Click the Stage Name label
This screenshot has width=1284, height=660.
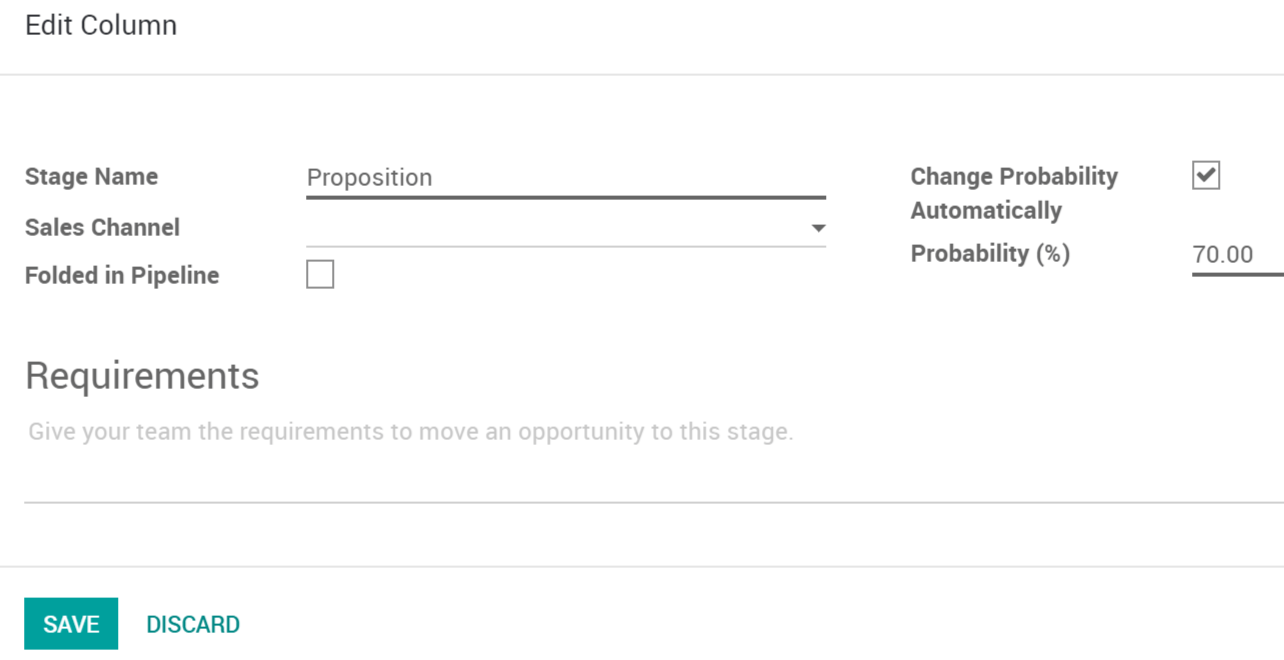pyautogui.click(x=91, y=177)
